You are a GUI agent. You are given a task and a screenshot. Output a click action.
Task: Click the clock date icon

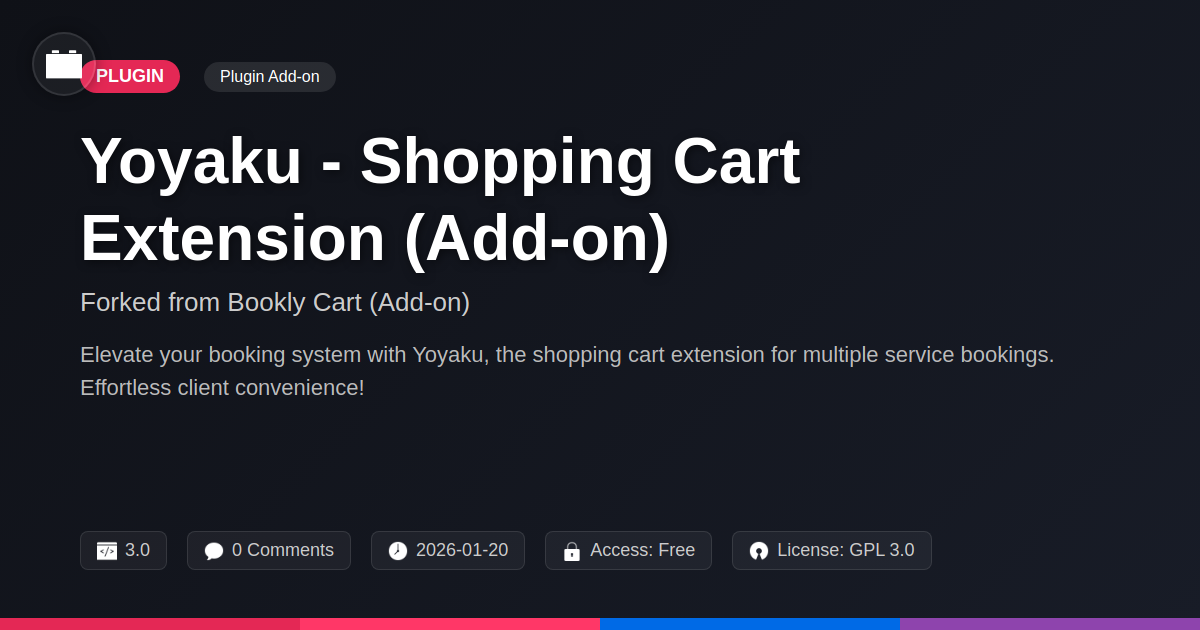coord(398,551)
